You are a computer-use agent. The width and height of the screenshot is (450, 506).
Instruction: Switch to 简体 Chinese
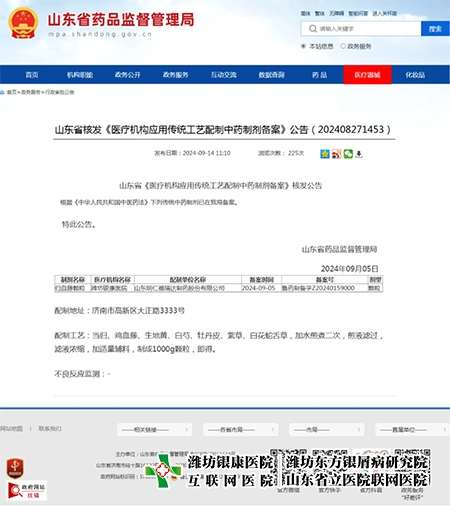tap(306, 13)
